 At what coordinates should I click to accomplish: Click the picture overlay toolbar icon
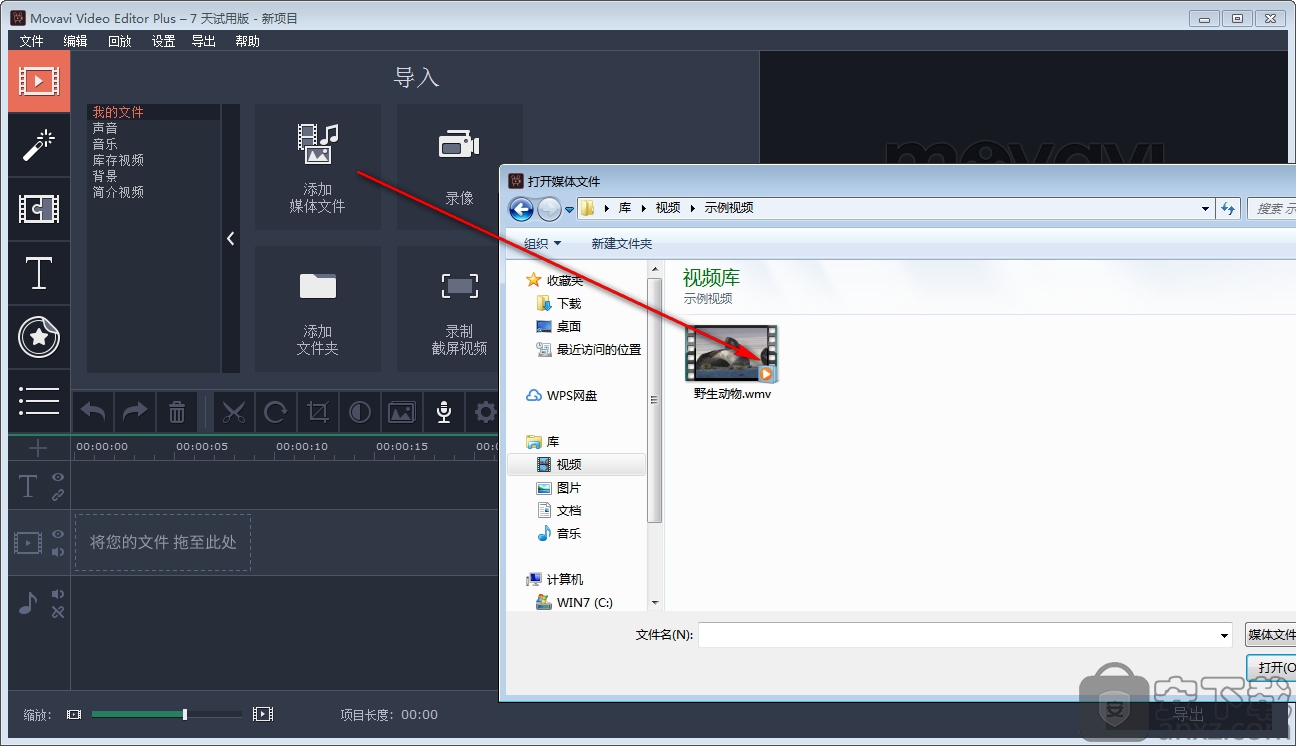[402, 411]
